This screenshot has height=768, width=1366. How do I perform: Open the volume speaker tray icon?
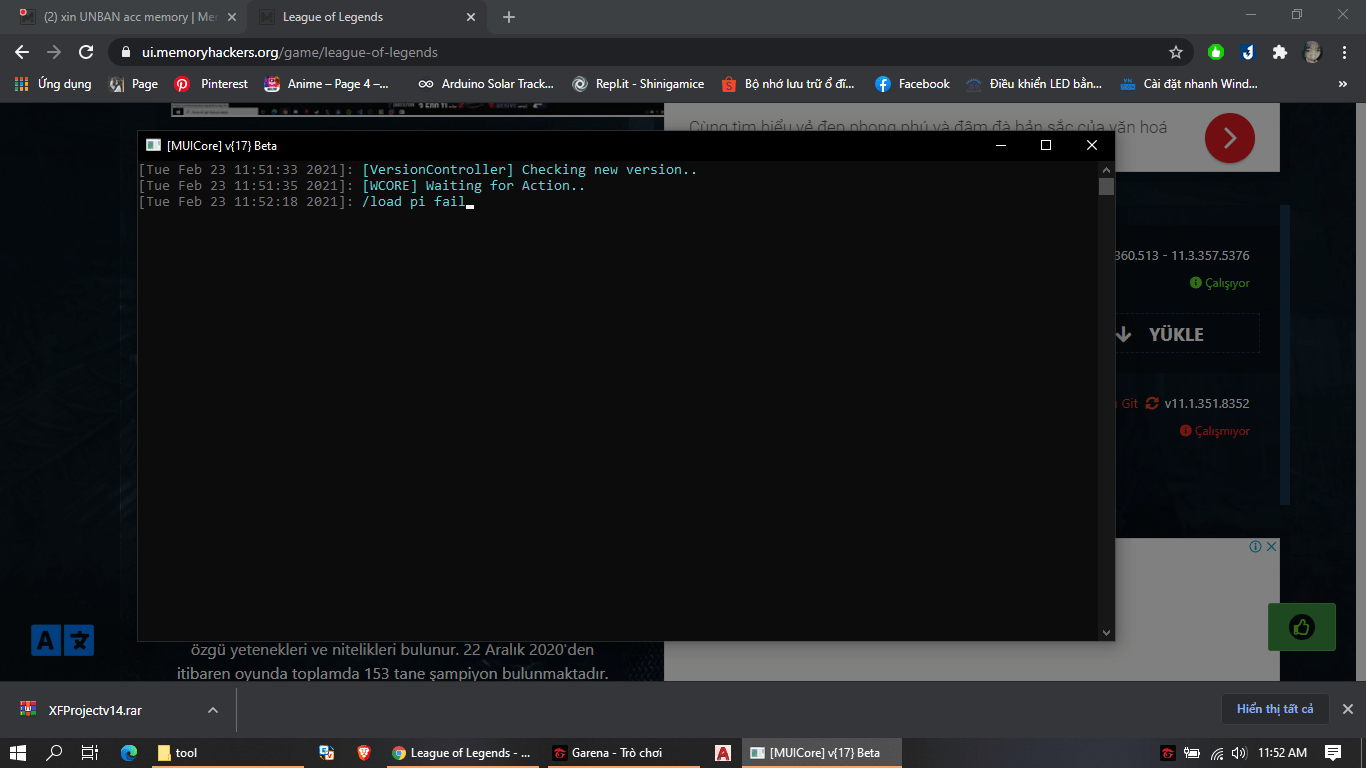click(x=1240, y=752)
